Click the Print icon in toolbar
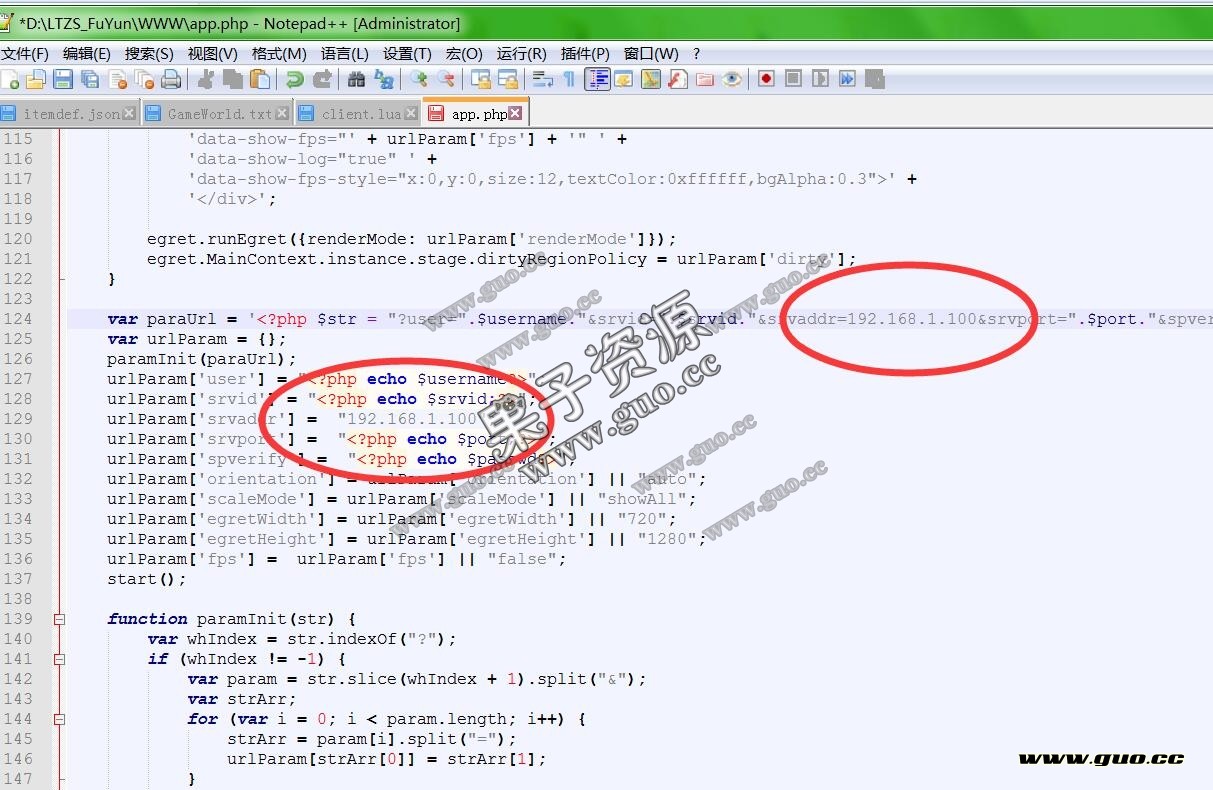Viewport: 1213px width, 790px height. (x=171, y=79)
